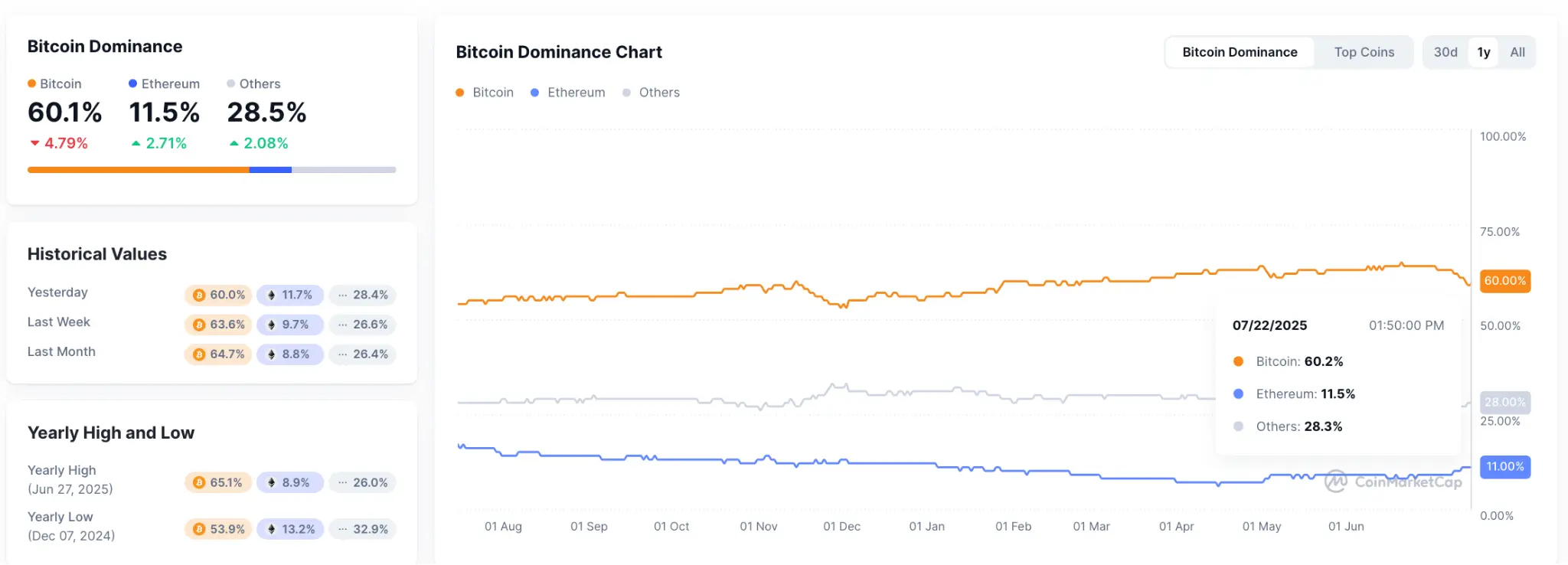This screenshot has height=565, width=1568.
Task: Click the orange 60.00% axis label
Action: coord(1504,281)
